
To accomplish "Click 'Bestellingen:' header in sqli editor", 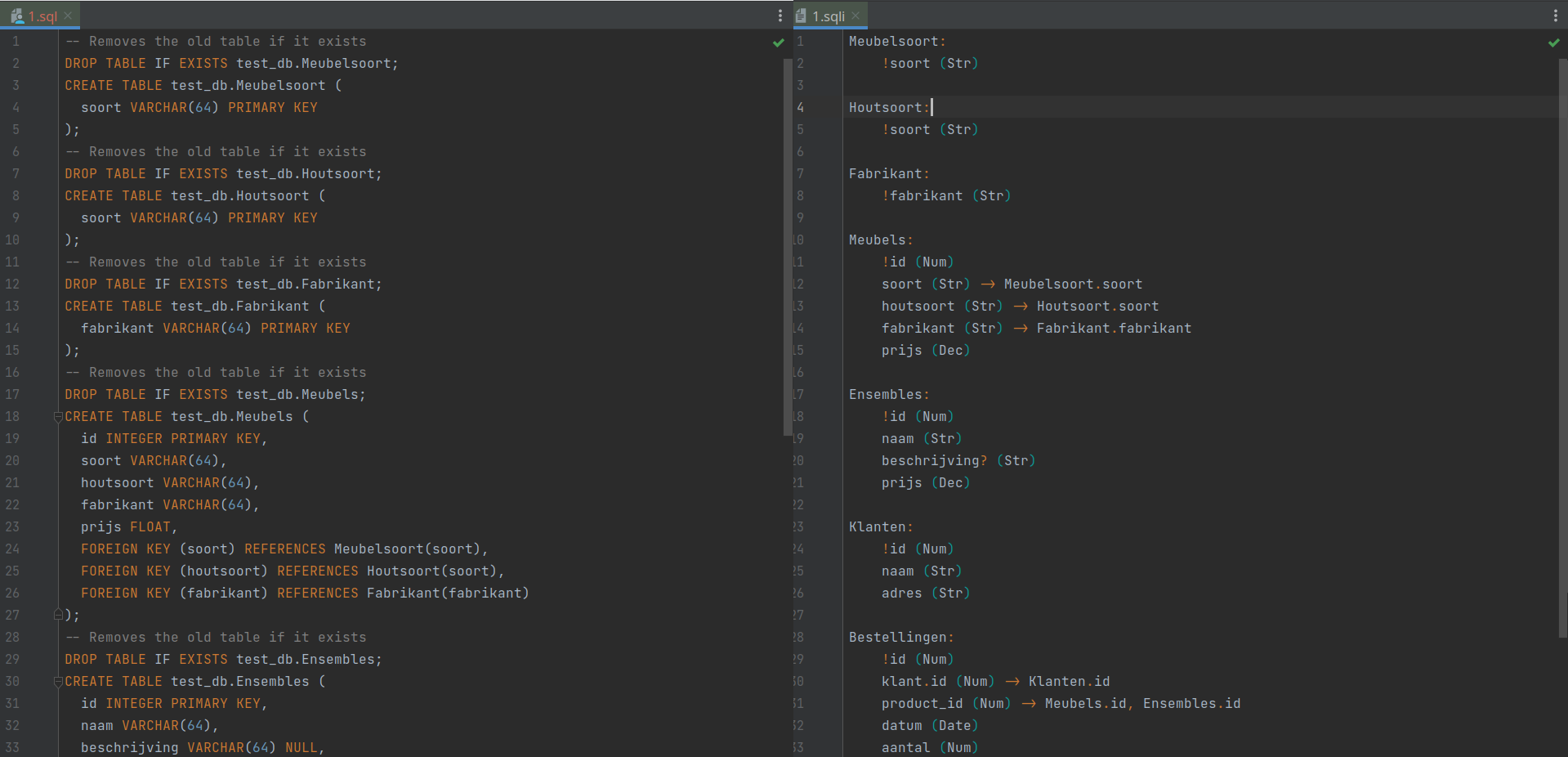I will [x=901, y=637].
